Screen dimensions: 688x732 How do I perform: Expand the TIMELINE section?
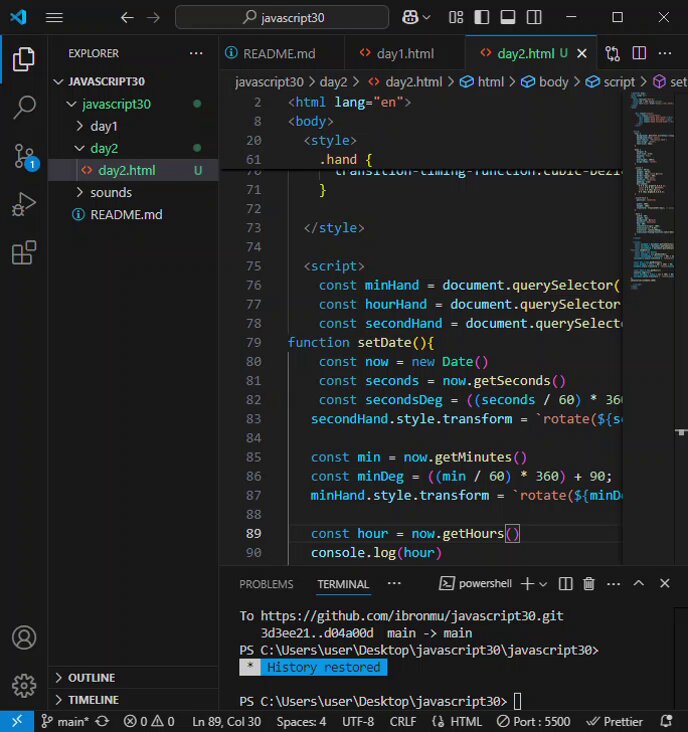click(x=133, y=700)
